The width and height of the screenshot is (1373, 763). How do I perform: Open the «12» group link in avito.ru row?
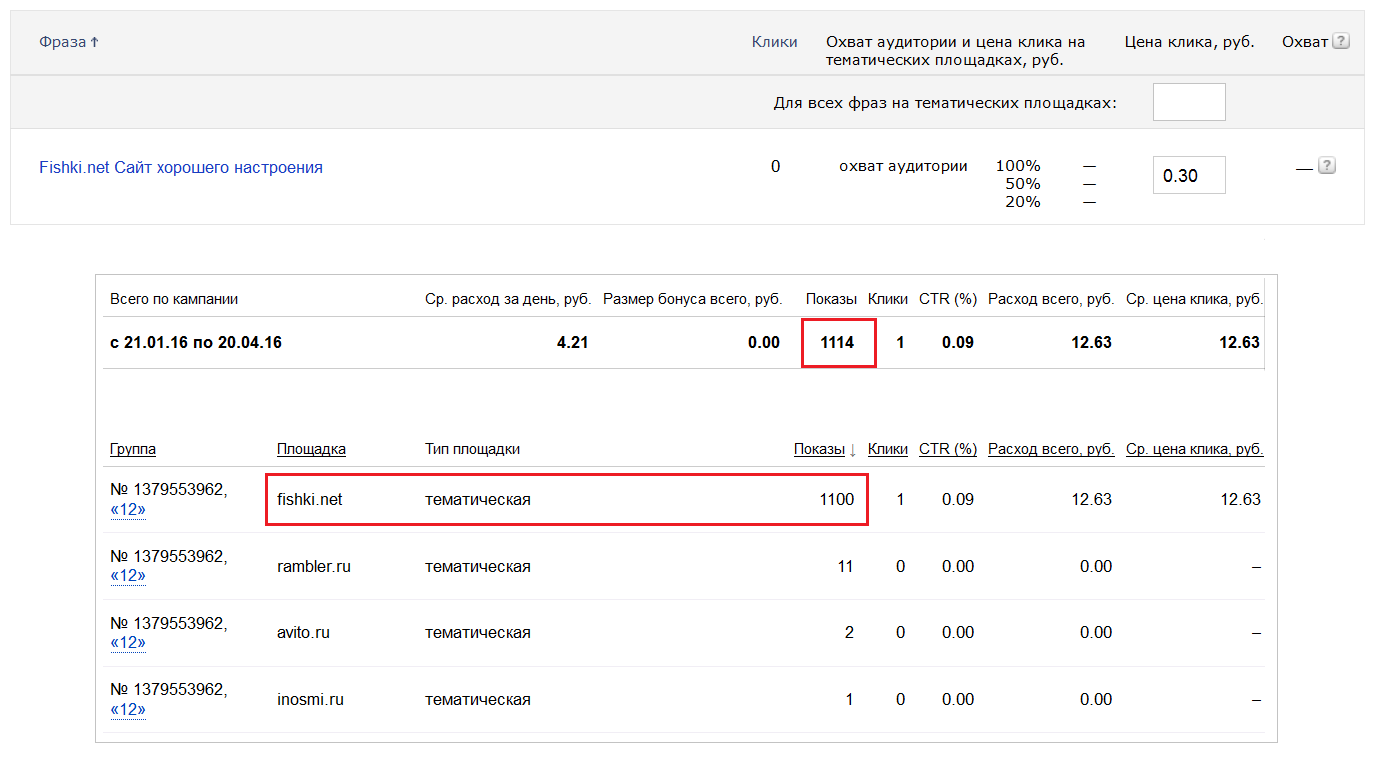pos(128,643)
